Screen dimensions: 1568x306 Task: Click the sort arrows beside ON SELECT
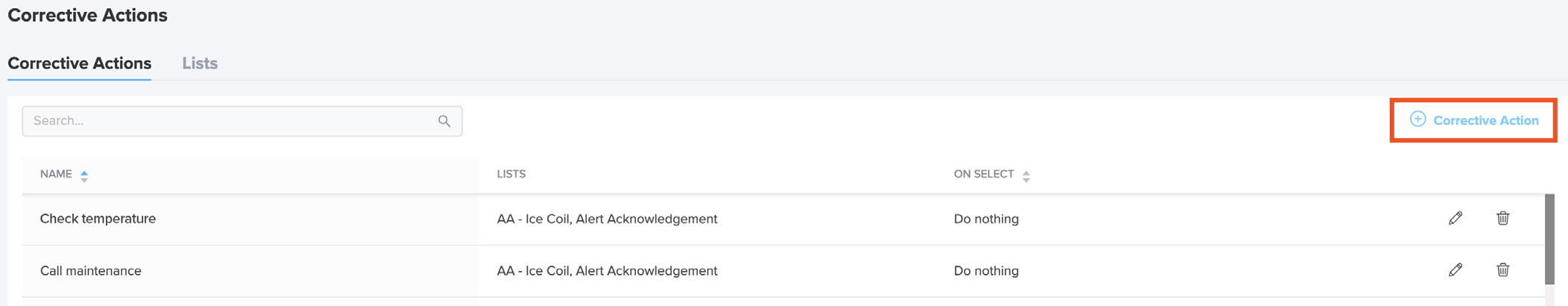(x=1026, y=175)
